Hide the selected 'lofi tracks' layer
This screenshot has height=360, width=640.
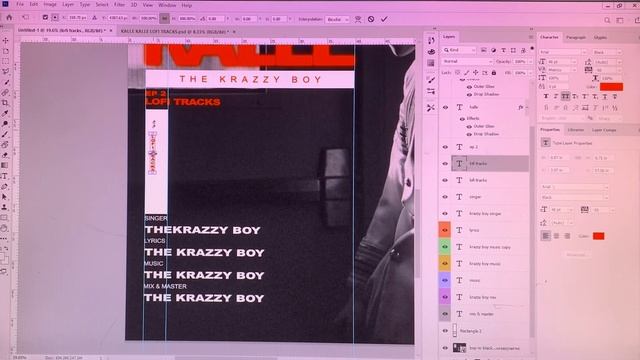click(445, 164)
